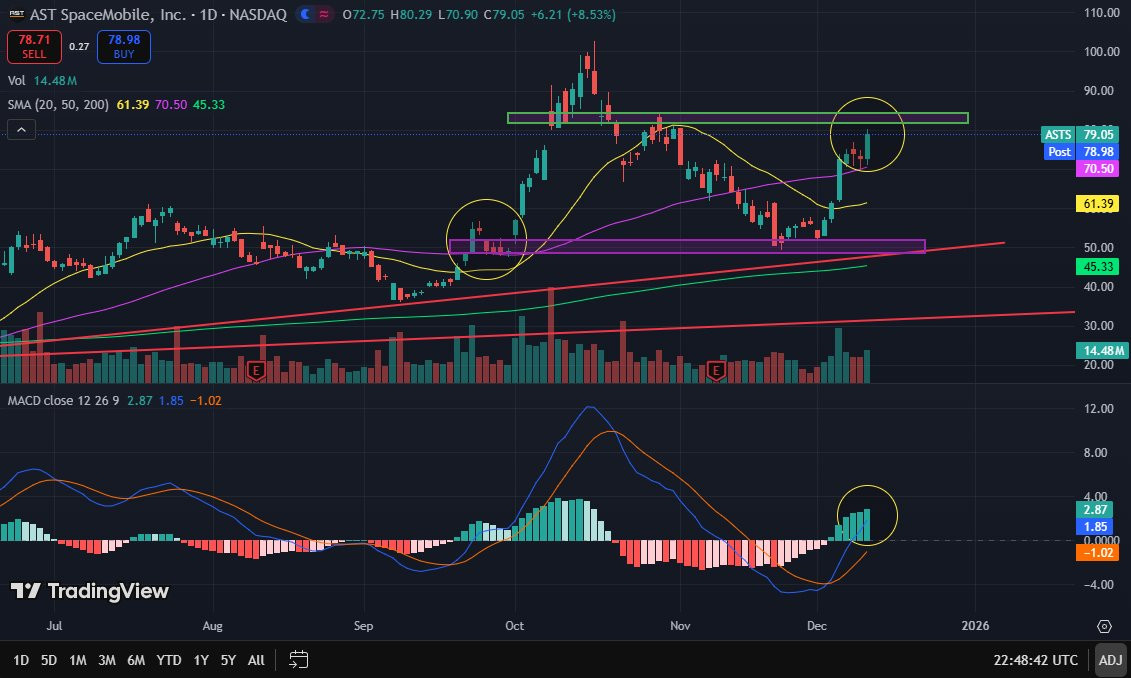Click the AST company logo icon

pos(16,14)
